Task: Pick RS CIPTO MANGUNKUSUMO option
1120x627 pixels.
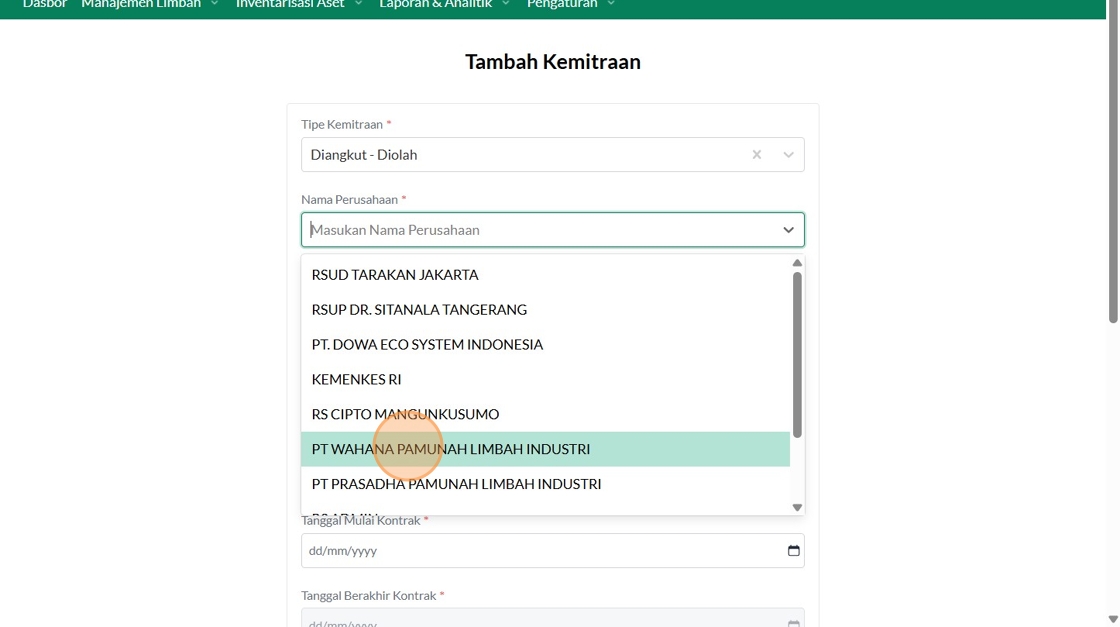Action: (545, 414)
